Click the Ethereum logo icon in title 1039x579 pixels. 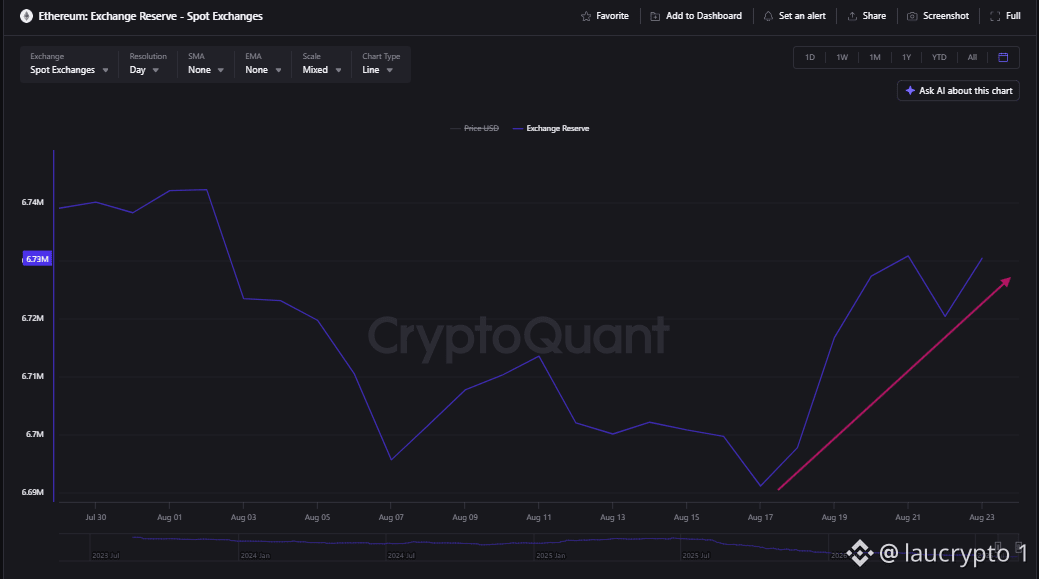(x=27, y=16)
